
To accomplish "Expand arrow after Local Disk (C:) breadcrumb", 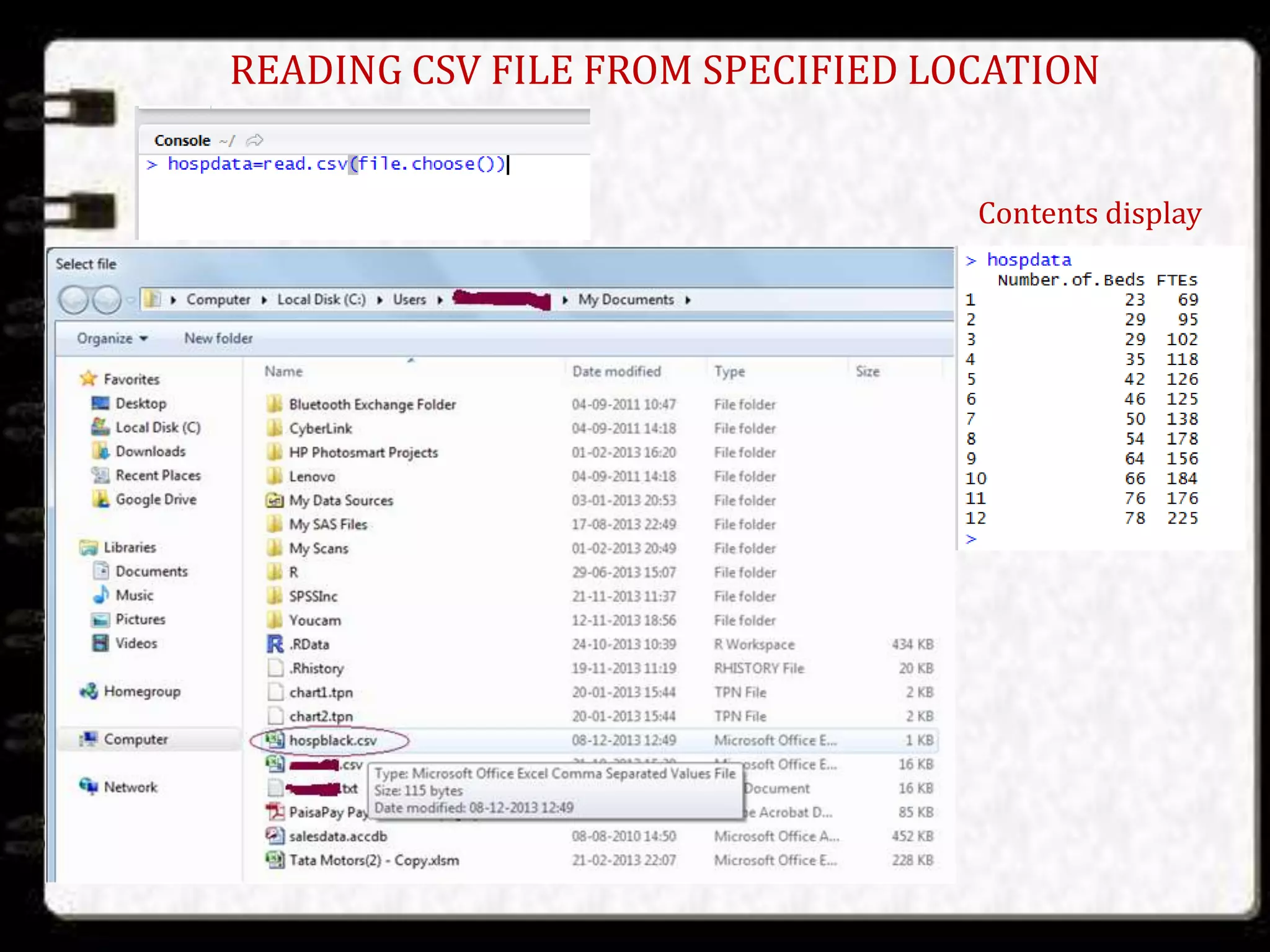I will coord(380,301).
